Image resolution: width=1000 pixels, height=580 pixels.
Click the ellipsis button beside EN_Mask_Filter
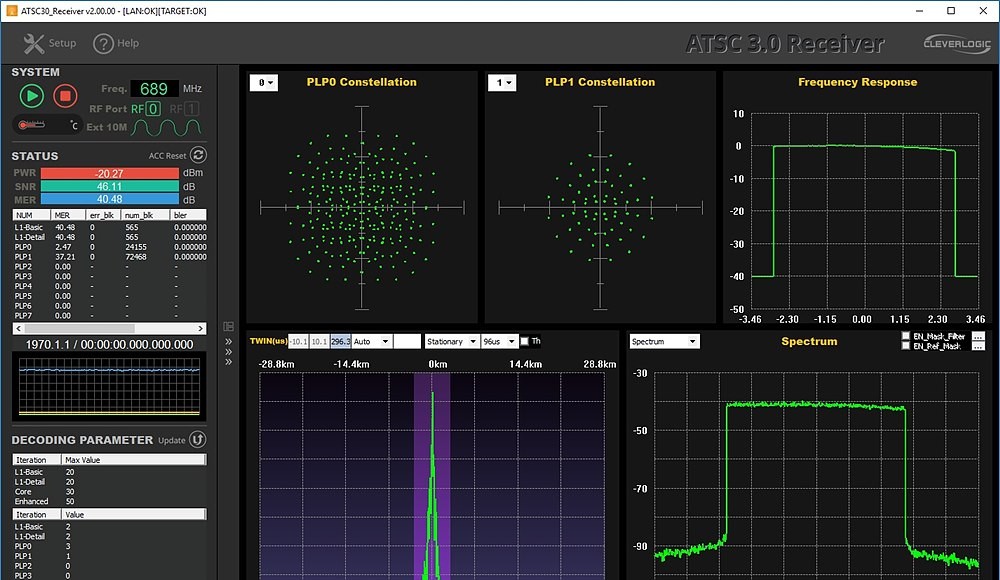[x=978, y=336]
